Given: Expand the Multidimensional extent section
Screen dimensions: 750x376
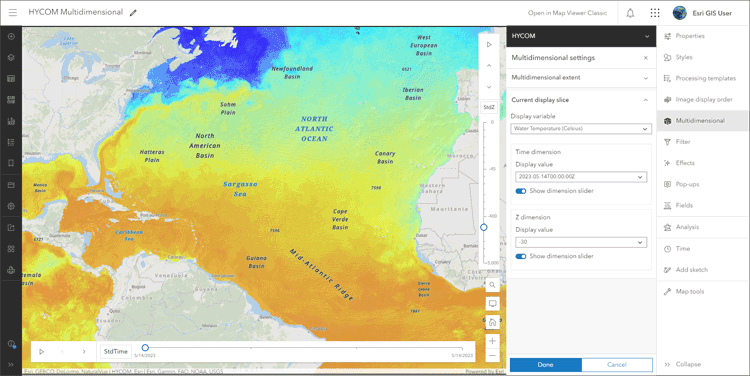Looking at the screenshot, I should point(581,77).
